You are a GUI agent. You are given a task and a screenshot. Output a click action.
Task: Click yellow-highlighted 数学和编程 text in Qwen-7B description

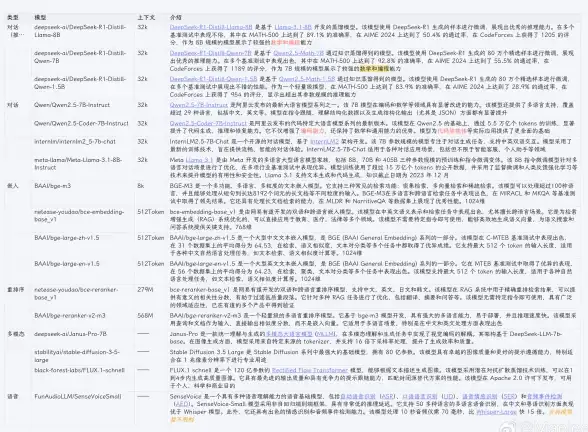point(374,69)
